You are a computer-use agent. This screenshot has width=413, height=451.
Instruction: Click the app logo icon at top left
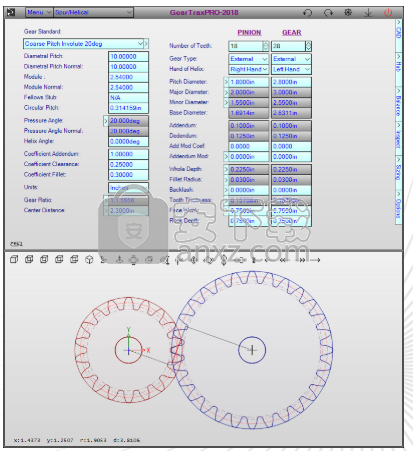[x=11, y=12]
